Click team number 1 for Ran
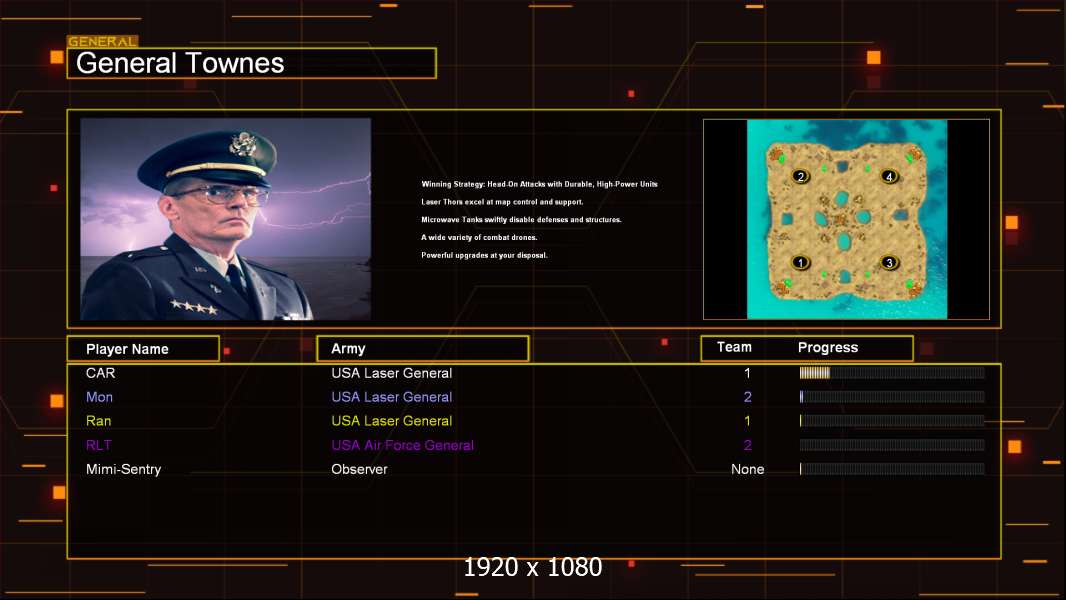The width and height of the screenshot is (1066, 600). (747, 421)
